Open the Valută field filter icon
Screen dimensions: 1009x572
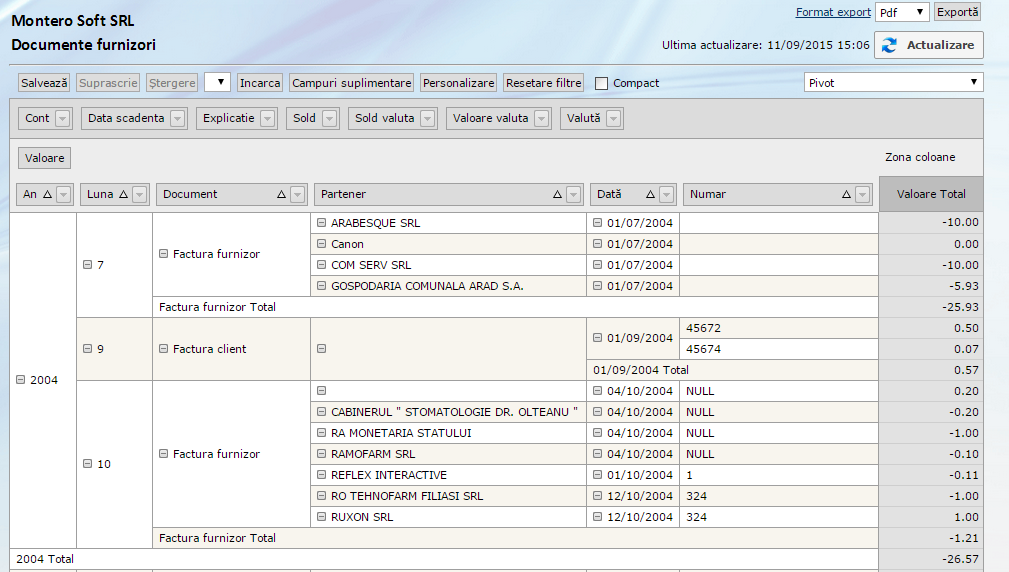[x=614, y=118]
